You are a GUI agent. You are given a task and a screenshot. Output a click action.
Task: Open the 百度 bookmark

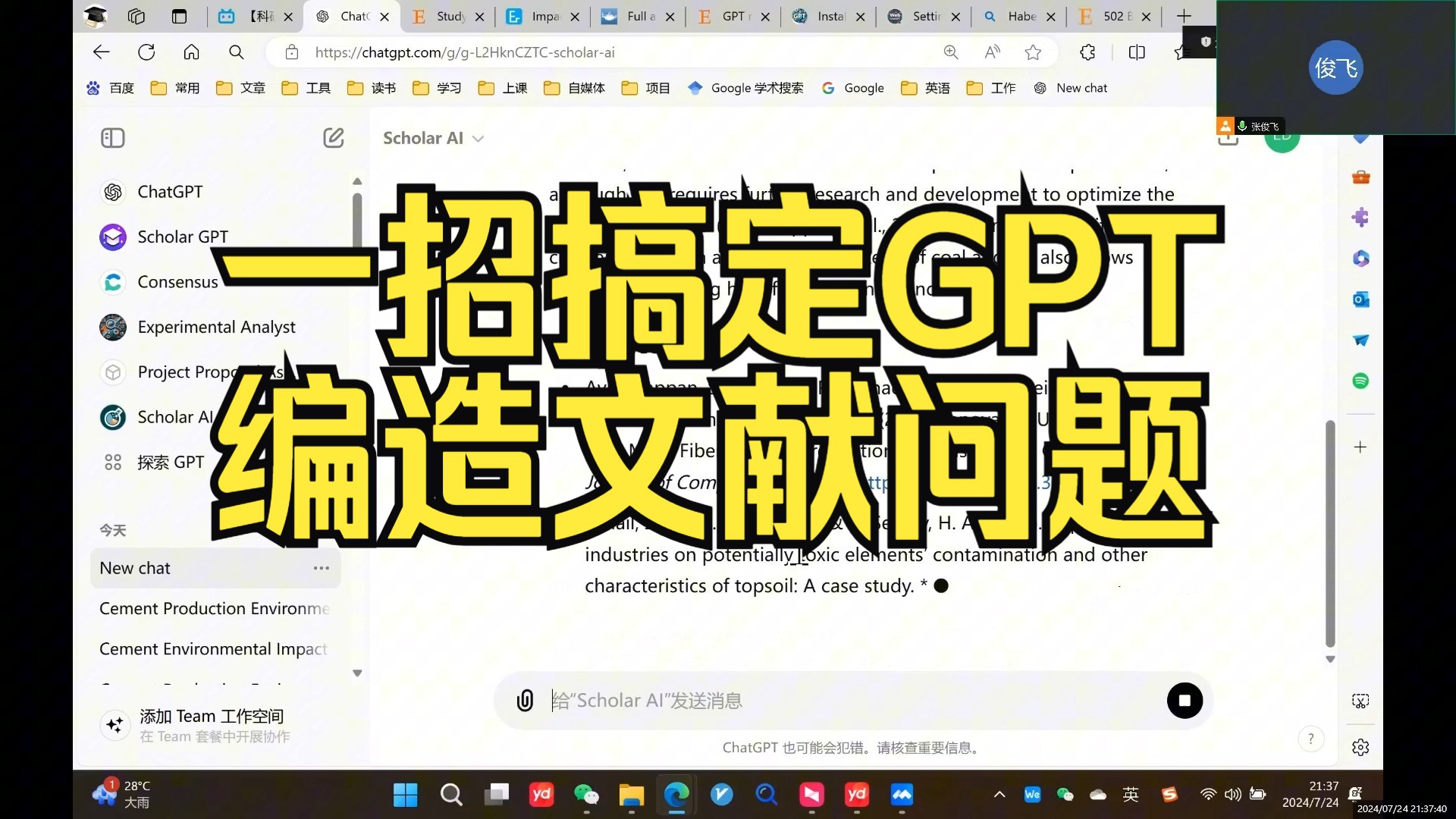pyautogui.click(x=111, y=88)
